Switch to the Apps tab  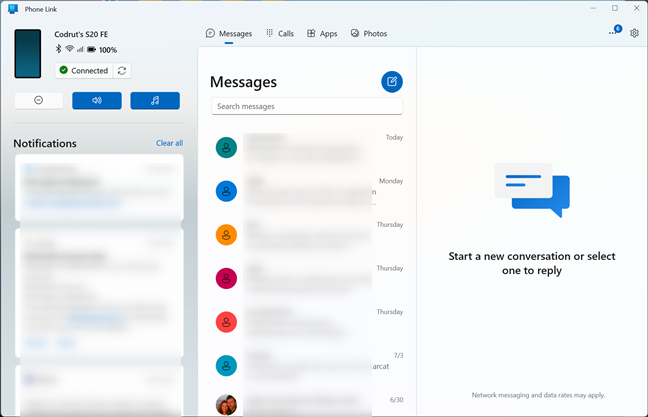pos(322,33)
